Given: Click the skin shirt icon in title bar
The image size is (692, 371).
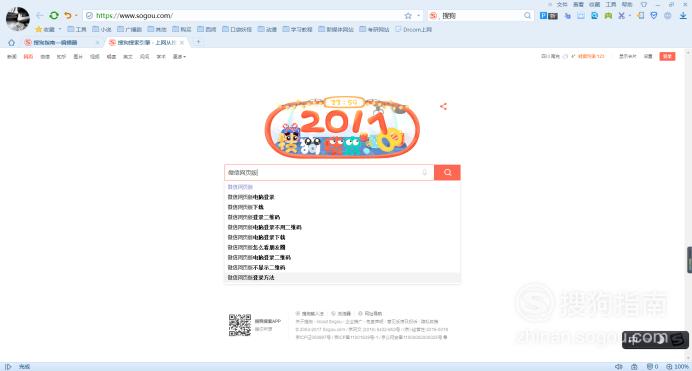Looking at the screenshot, I should [x=643, y=4].
